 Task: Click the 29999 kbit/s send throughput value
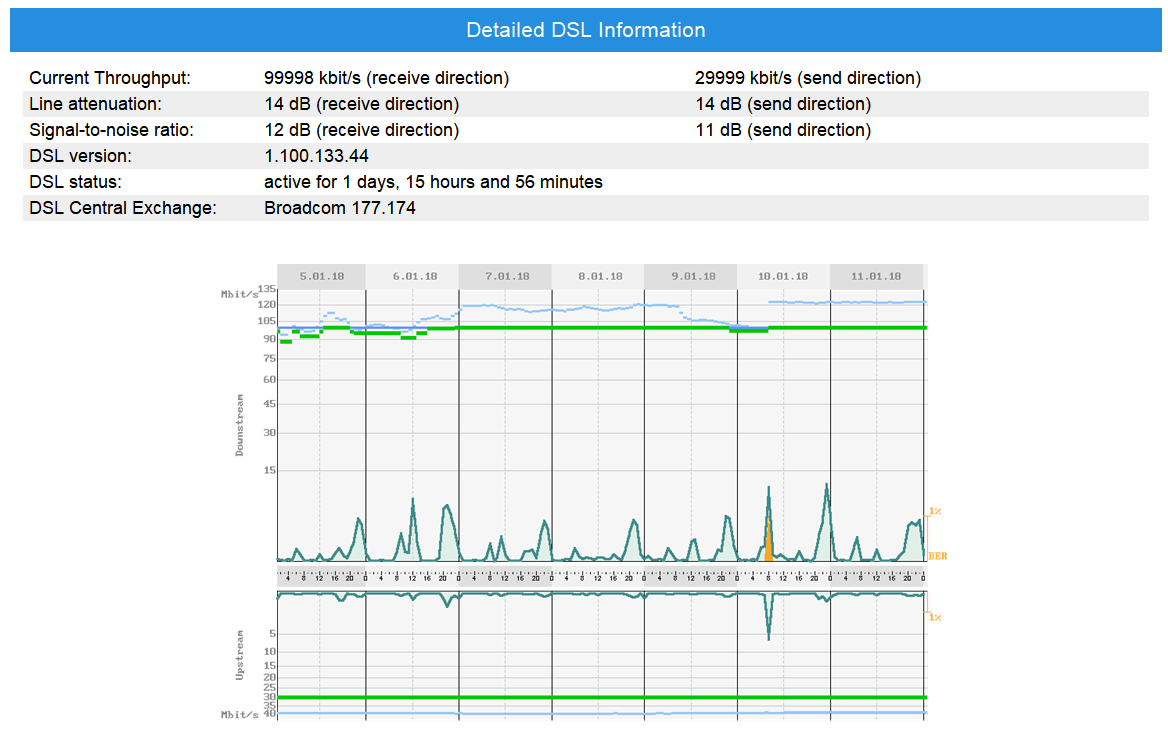point(807,78)
